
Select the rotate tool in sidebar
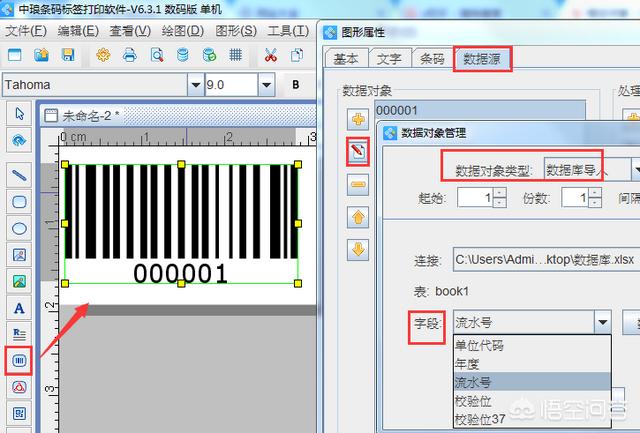pos(19,140)
